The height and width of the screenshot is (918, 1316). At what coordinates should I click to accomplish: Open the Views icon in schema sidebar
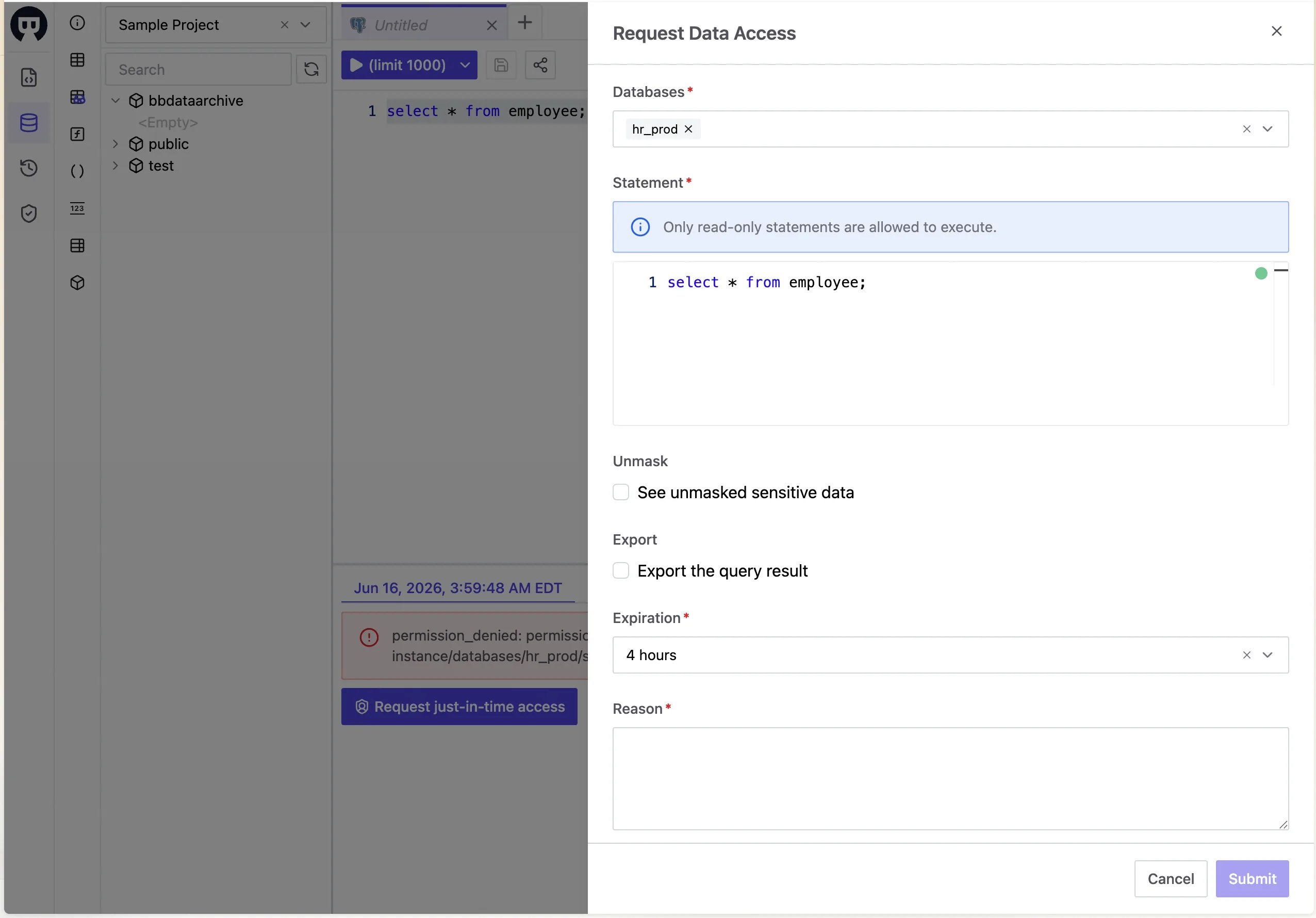[x=77, y=97]
